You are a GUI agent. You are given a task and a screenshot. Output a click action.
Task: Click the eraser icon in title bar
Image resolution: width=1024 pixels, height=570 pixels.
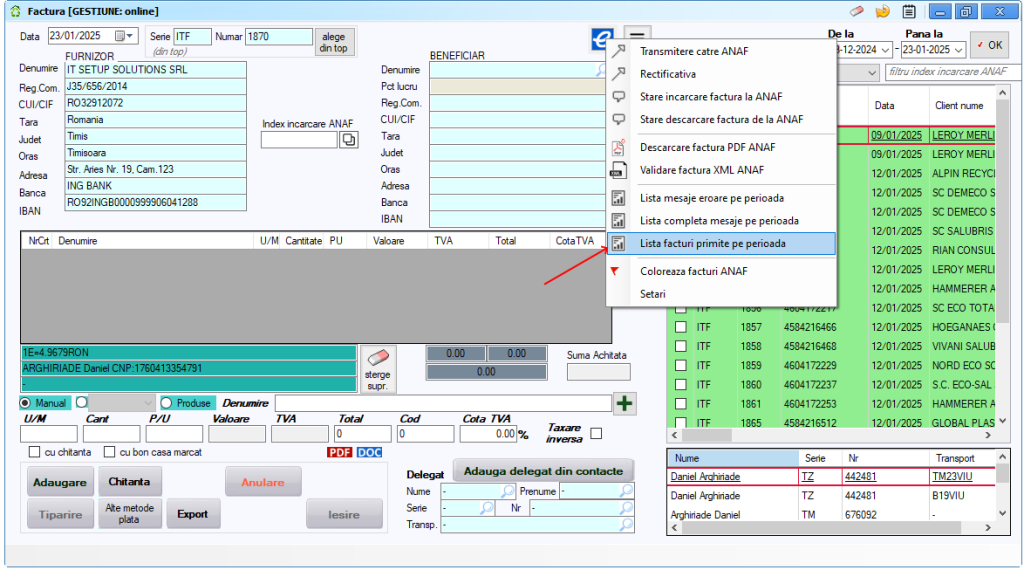pos(857,11)
